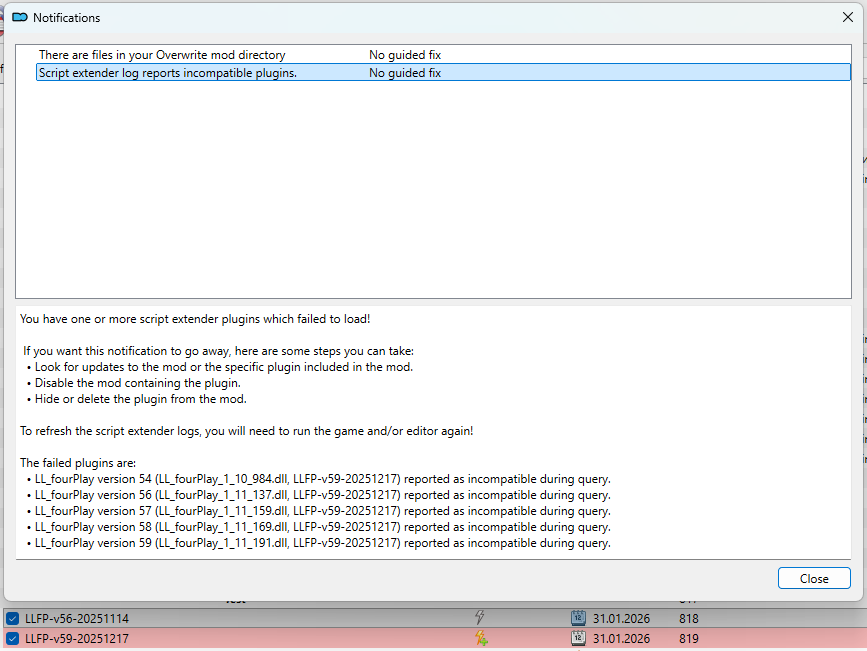Select the LLFP-v56-20251114 mod name
The image size is (867, 651).
pos(77,618)
